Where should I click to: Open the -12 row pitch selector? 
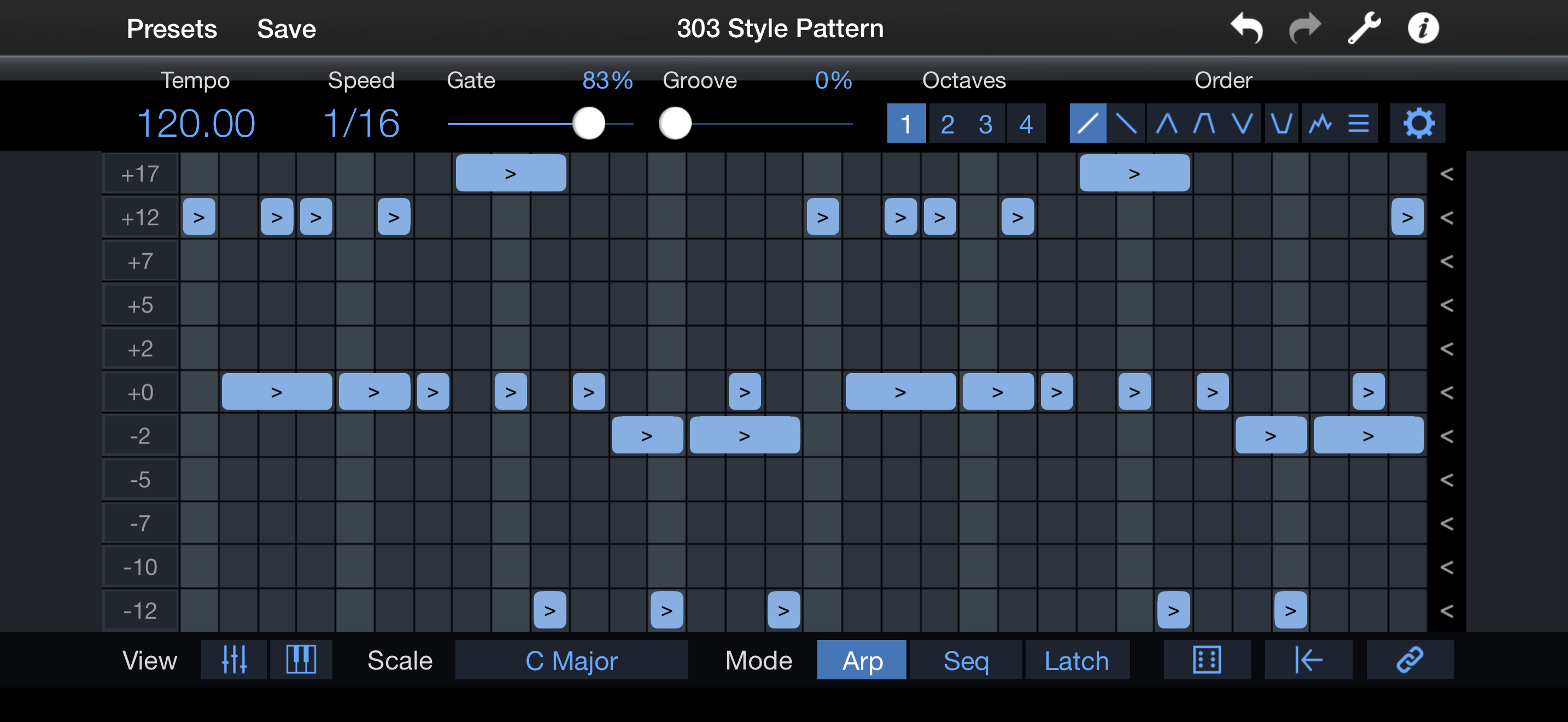pyautogui.click(x=141, y=610)
